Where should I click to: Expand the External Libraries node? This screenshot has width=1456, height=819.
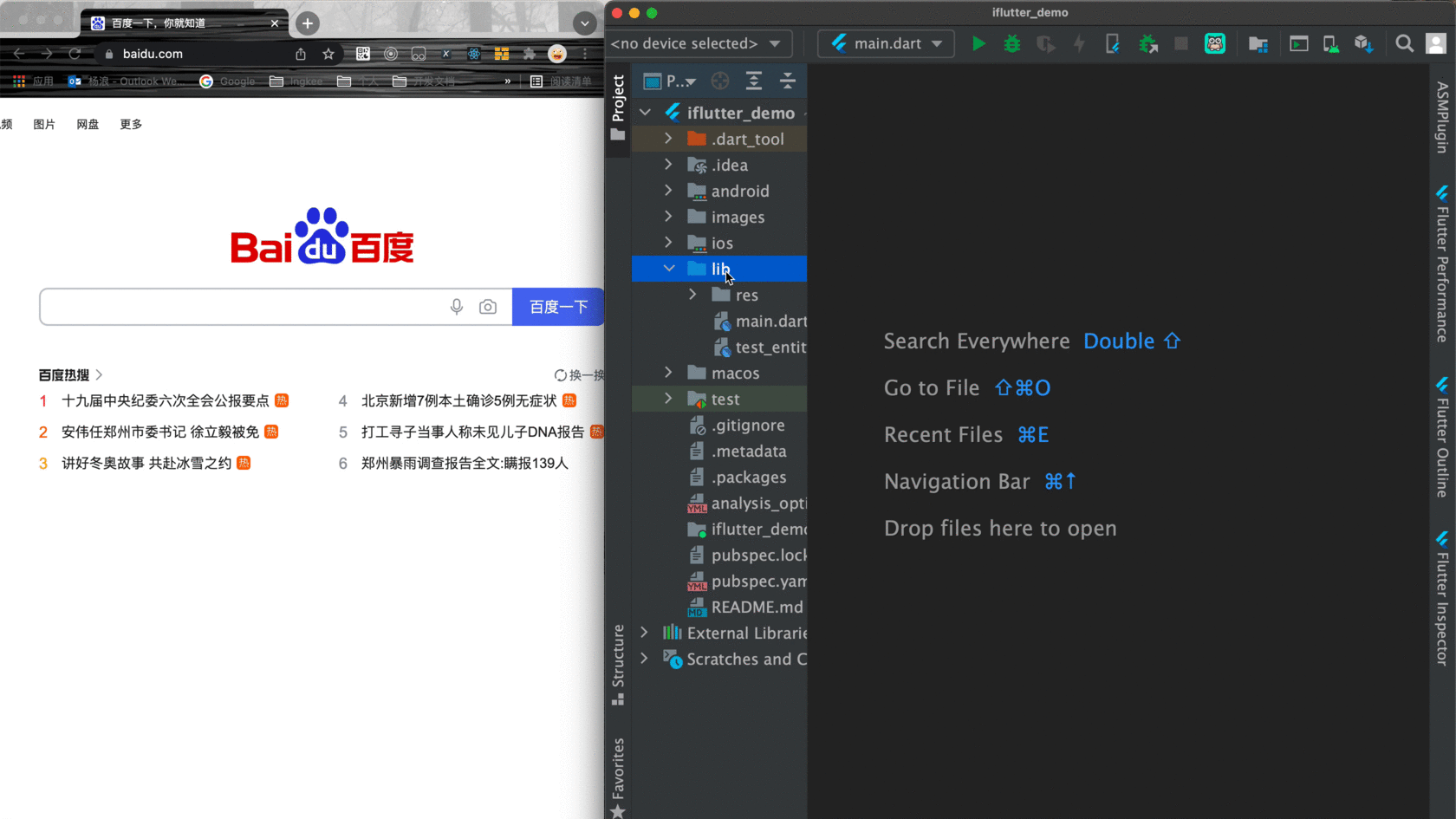pos(644,633)
